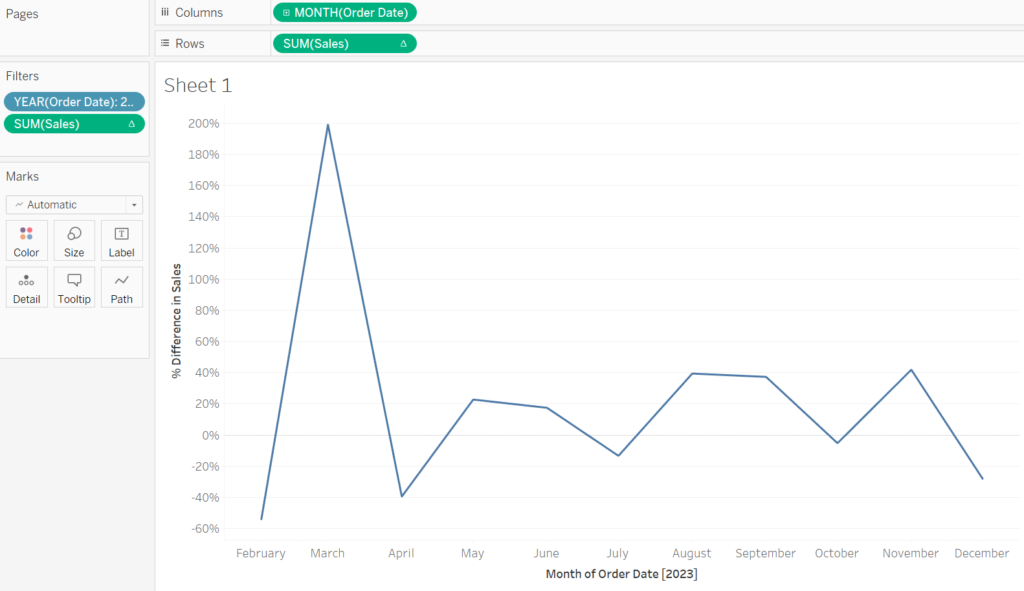The image size is (1024, 591).
Task: Open the Path marks card
Action: 121,287
